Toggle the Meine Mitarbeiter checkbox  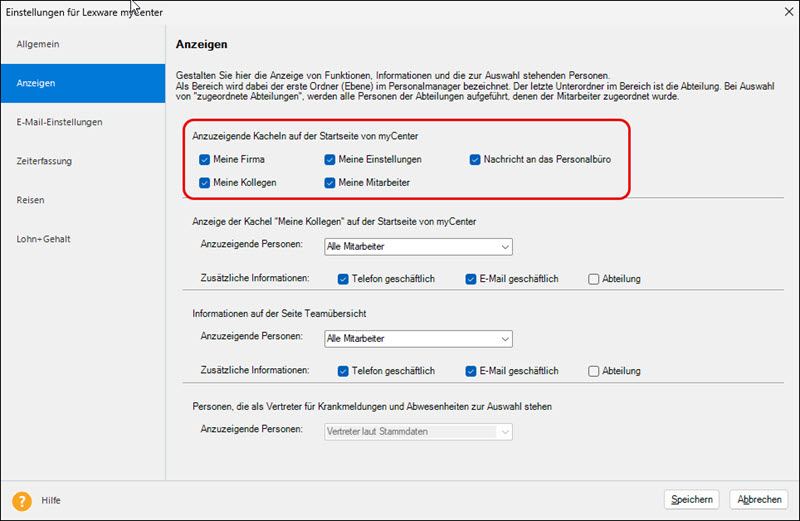point(330,182)
